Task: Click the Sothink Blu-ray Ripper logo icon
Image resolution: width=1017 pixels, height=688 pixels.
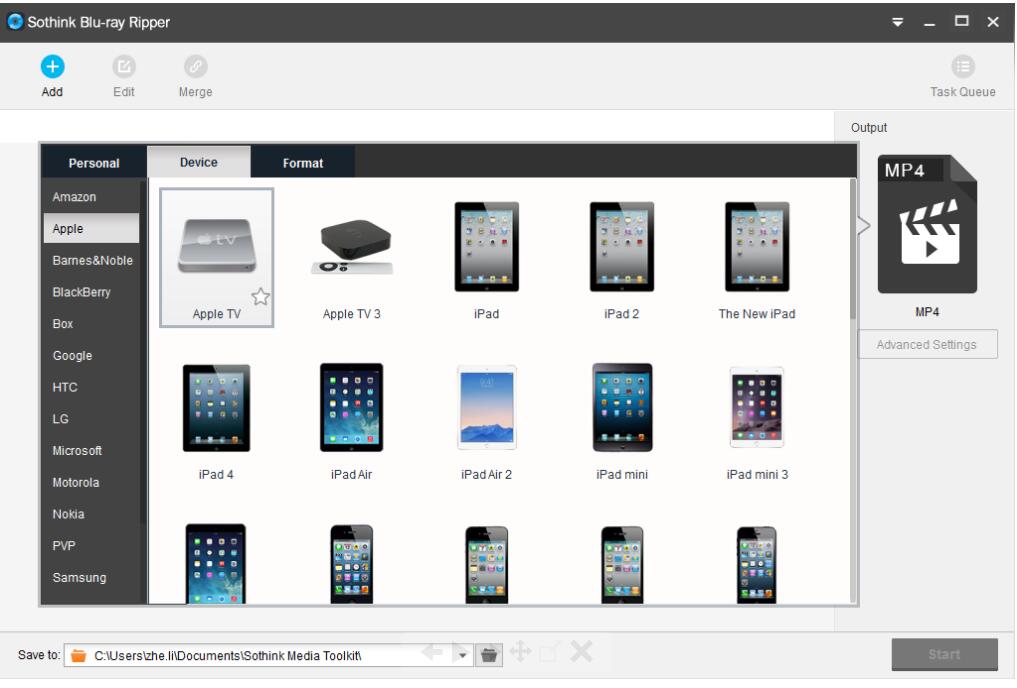Action: [15, 22]
